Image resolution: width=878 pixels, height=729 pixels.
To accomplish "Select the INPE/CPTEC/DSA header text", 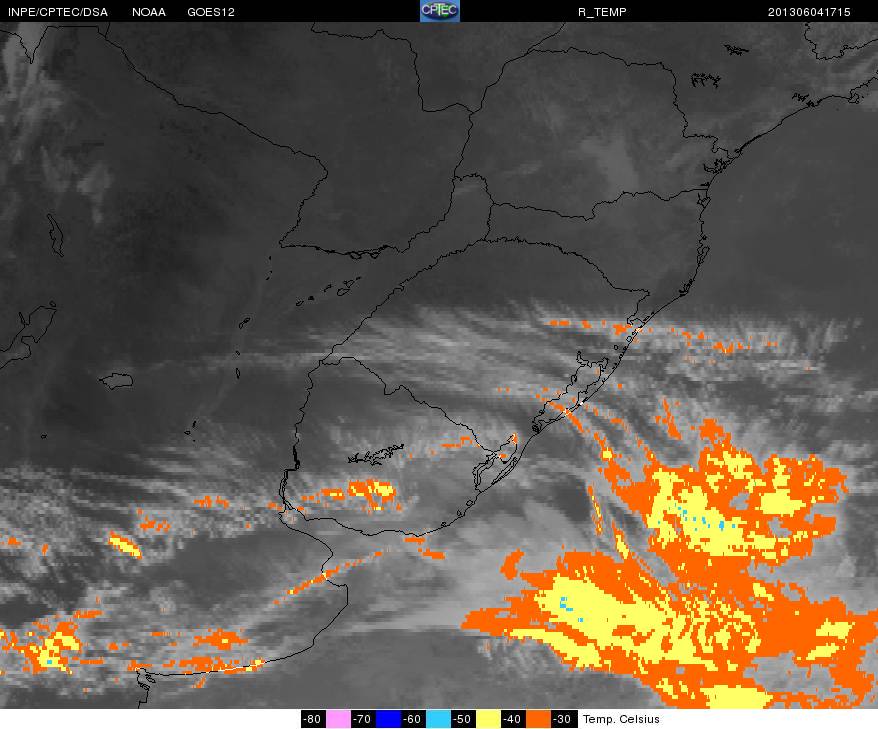I will [58, 12].
